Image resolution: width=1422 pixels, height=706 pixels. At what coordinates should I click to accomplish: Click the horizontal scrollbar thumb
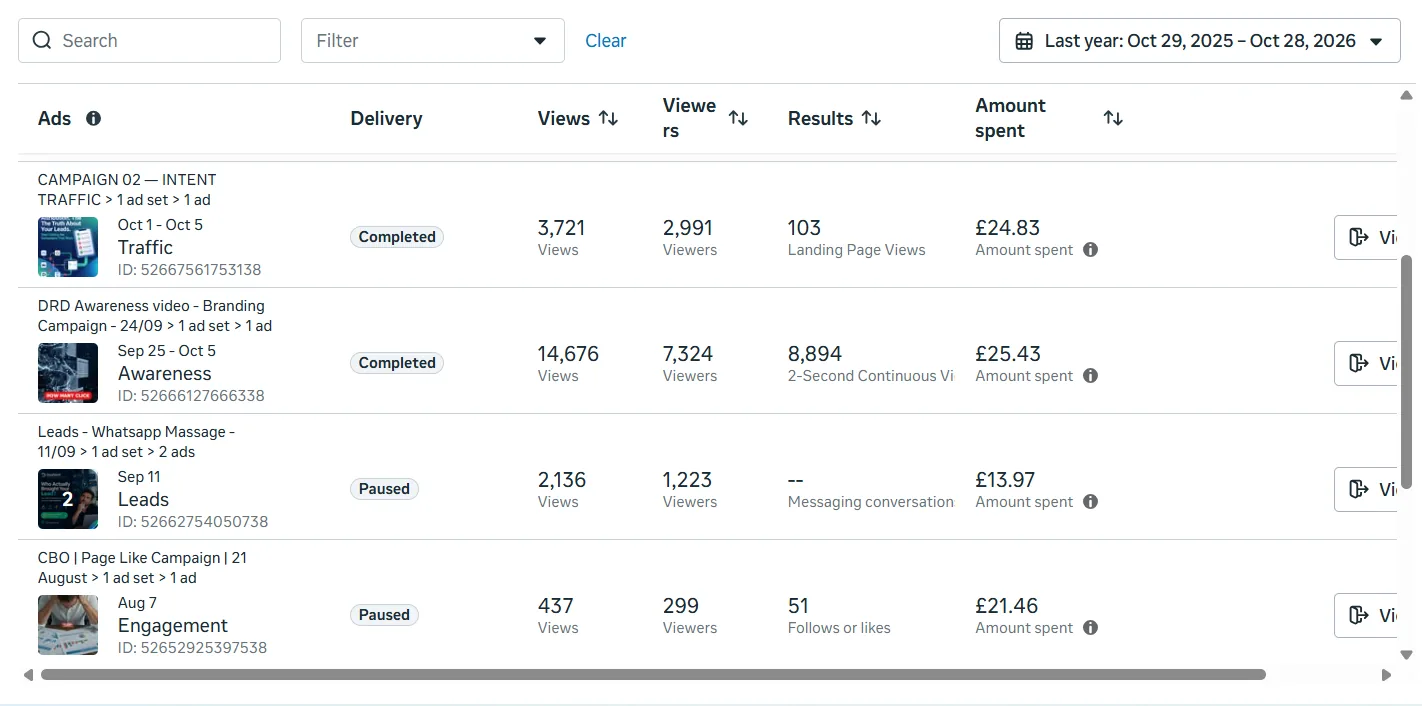[x=653, y=675]
